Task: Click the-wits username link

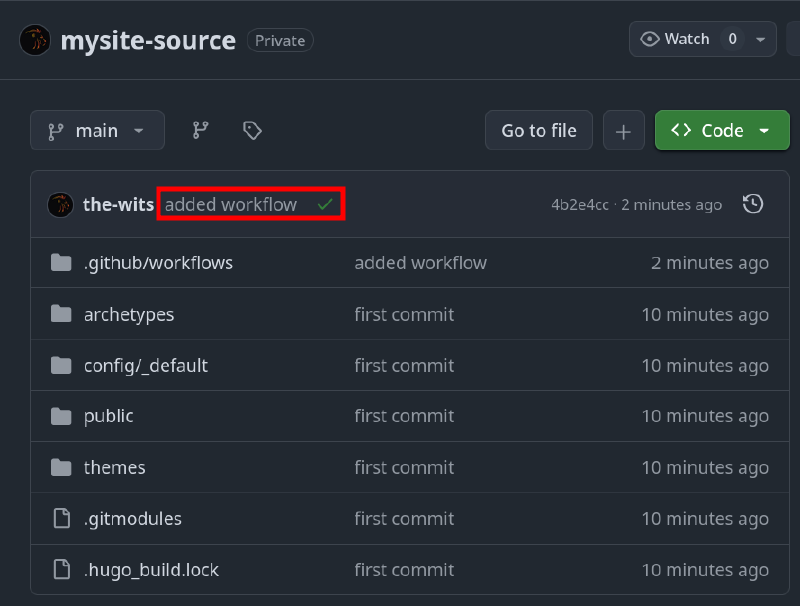Action: [119, 204]
